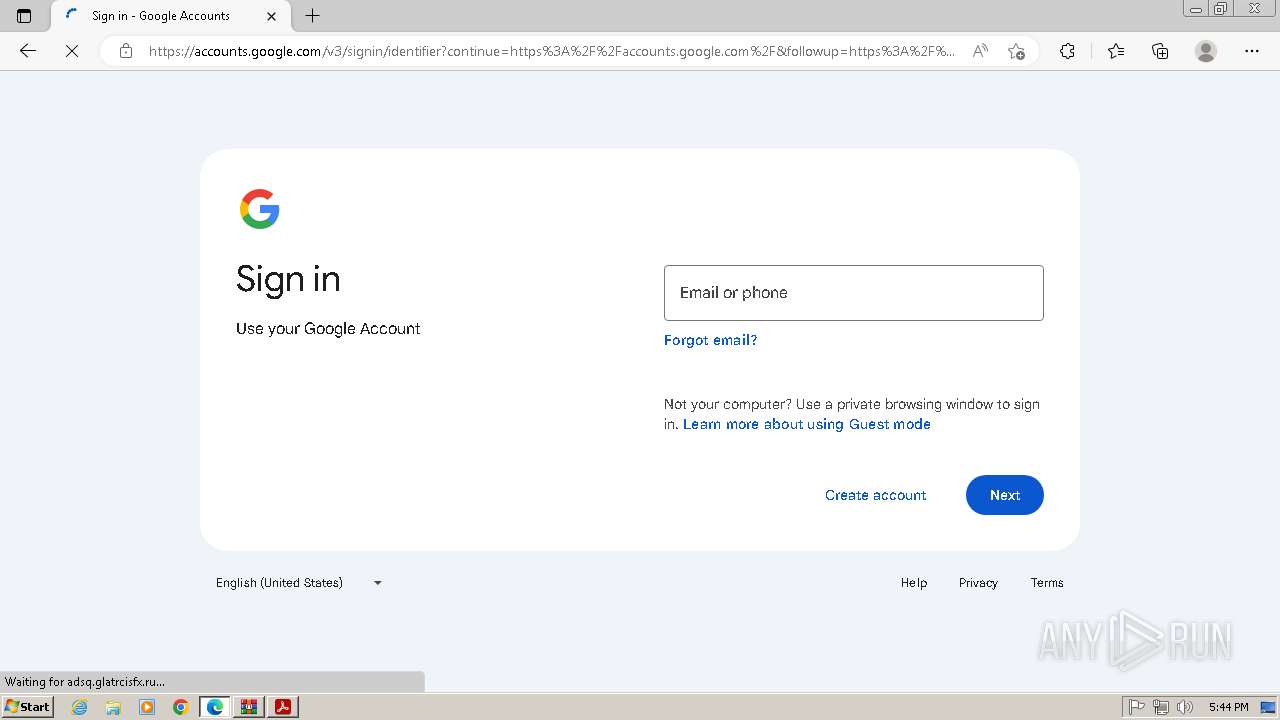The height and width of the screenshot is (720, 1280).
Task: Open the Favorites list icon
Action: point(1116,51)
